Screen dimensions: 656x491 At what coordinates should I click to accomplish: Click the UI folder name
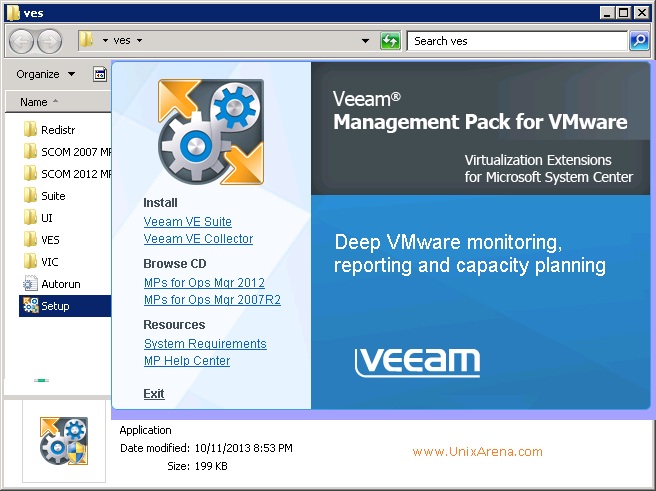click(x=46, y=218)
